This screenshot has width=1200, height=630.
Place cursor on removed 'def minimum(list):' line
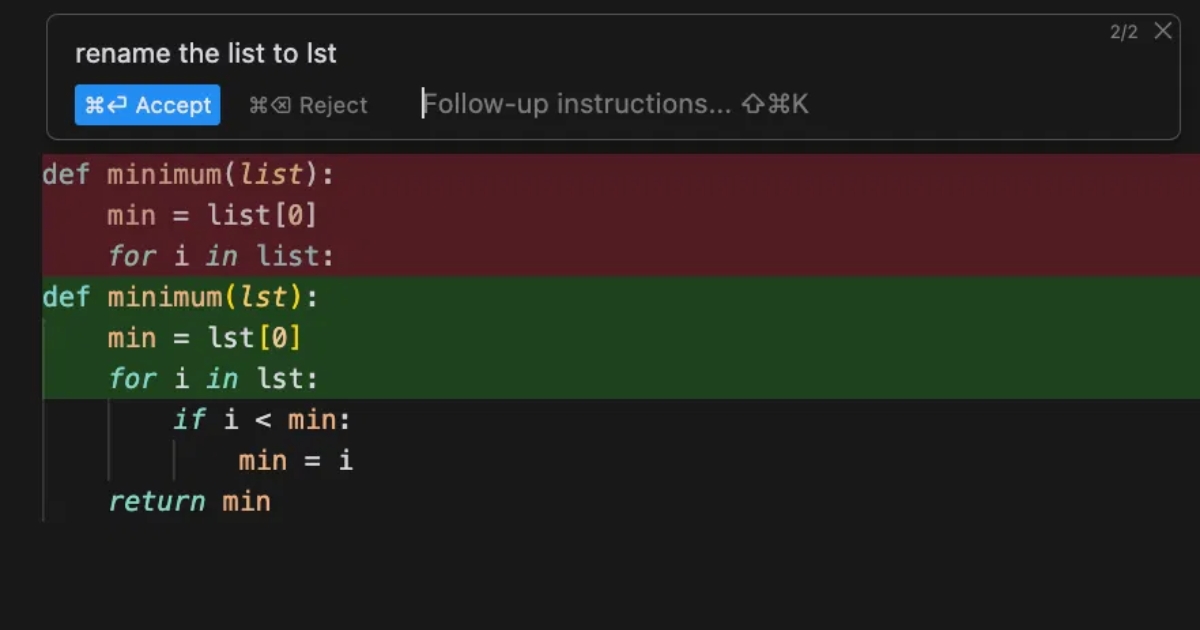click(x=188, y=175)
